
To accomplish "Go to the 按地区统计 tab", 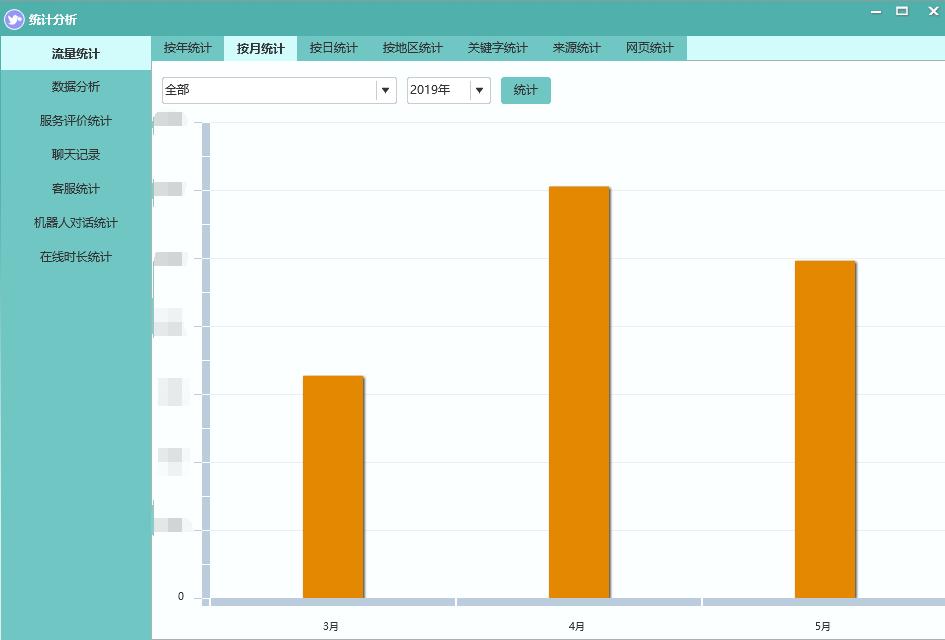I will (x=412, y=48).
